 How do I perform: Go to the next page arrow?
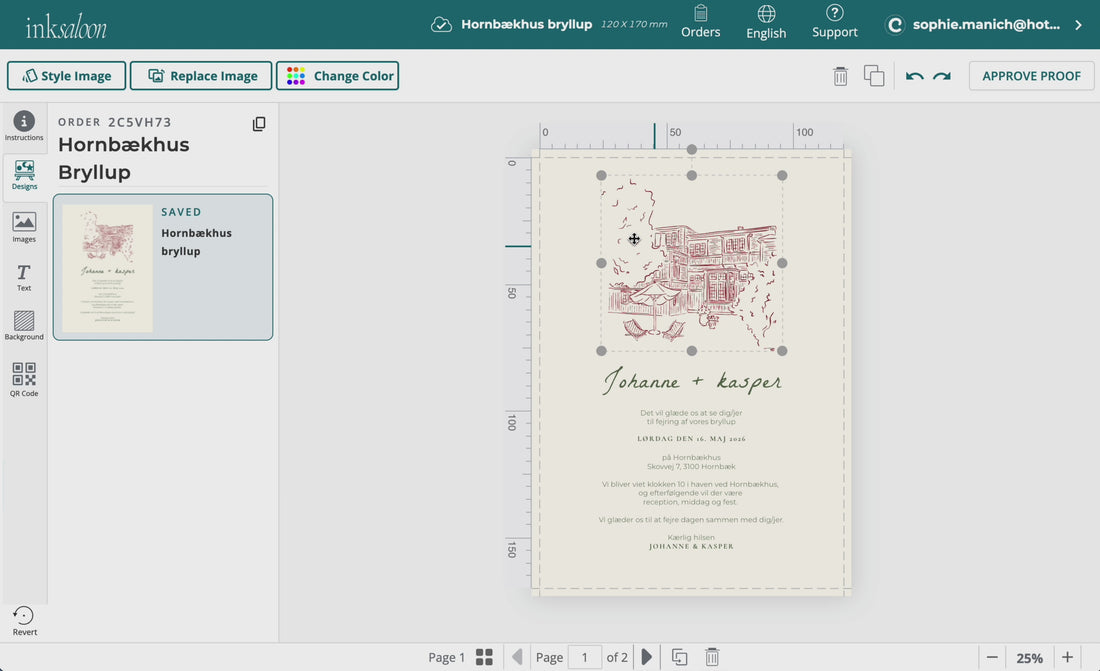647,657
